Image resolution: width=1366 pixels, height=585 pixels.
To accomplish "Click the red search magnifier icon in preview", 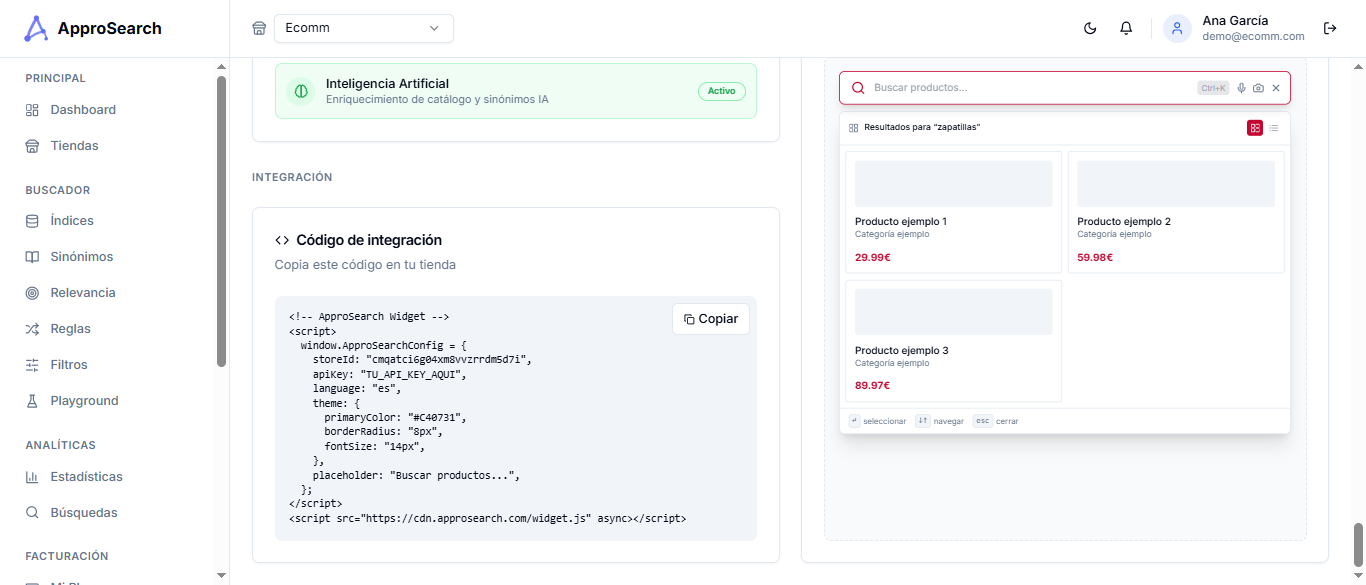I will click(857, 88).
